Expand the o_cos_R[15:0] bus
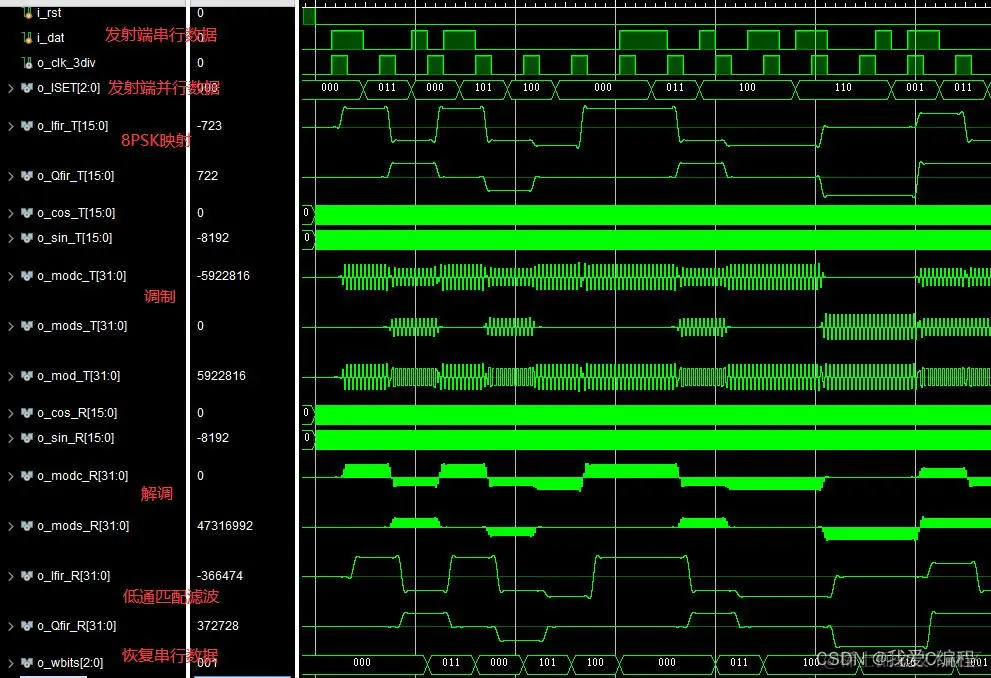Image resolution: width=991 pixels, height=678 pixels. click(11, 413)
